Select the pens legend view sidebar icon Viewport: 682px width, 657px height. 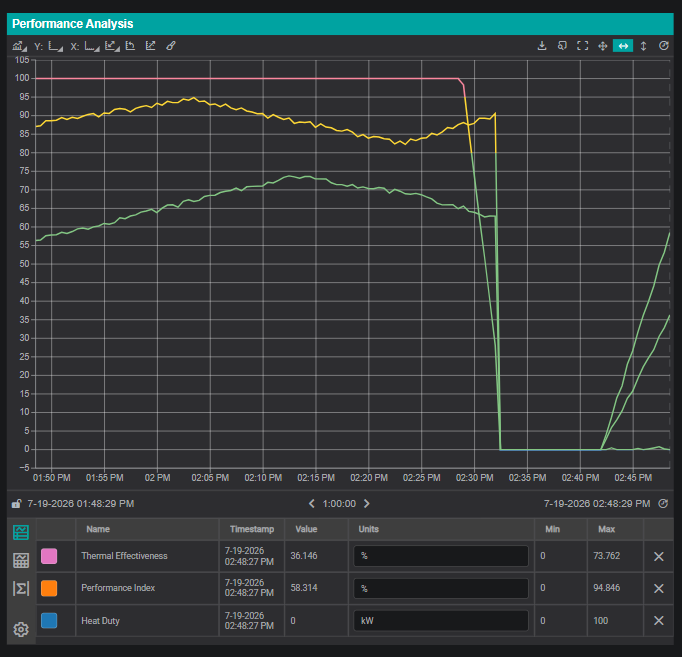point(21,533)
